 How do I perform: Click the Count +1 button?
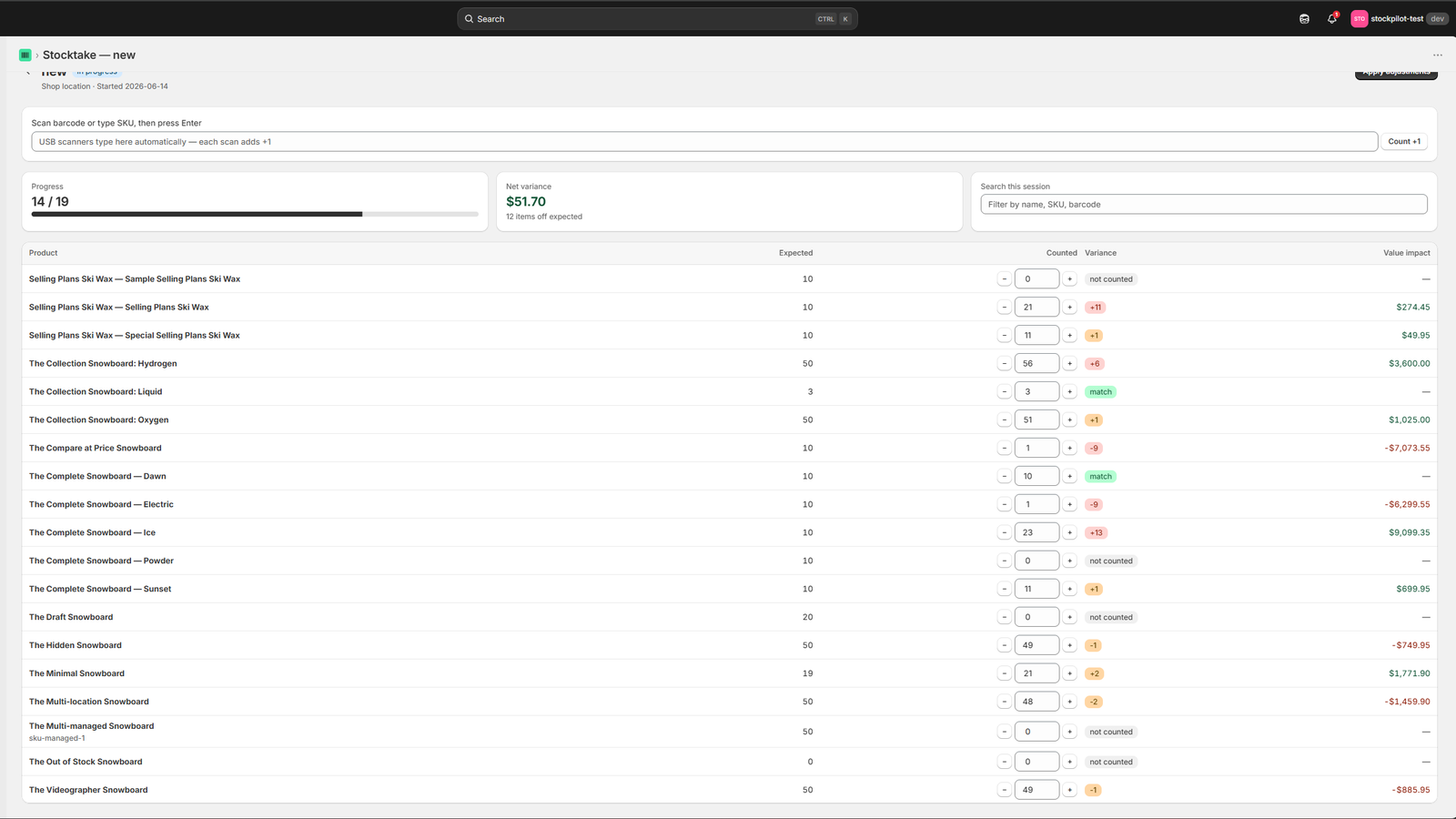[x=1404, y=141]
